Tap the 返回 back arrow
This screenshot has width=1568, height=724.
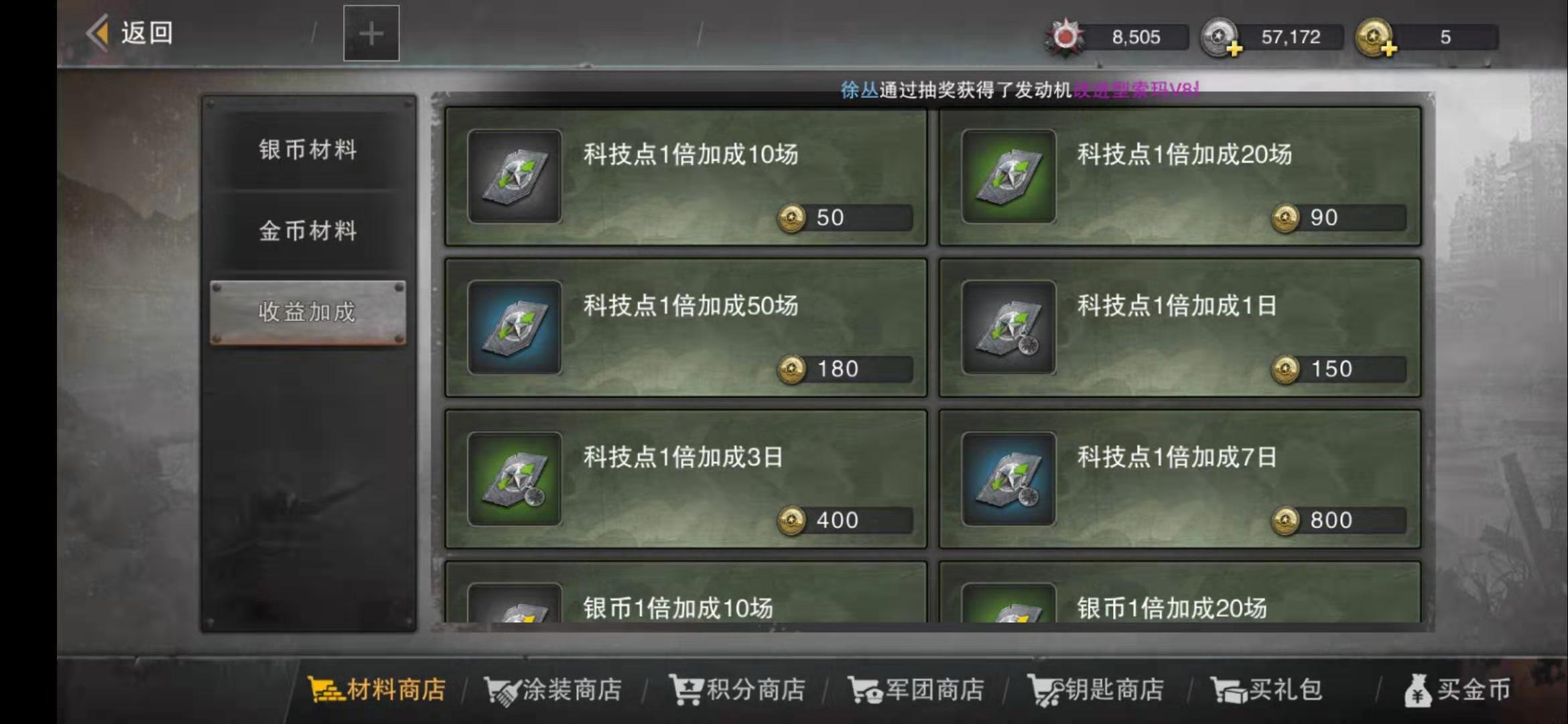(x=99, y=33)
